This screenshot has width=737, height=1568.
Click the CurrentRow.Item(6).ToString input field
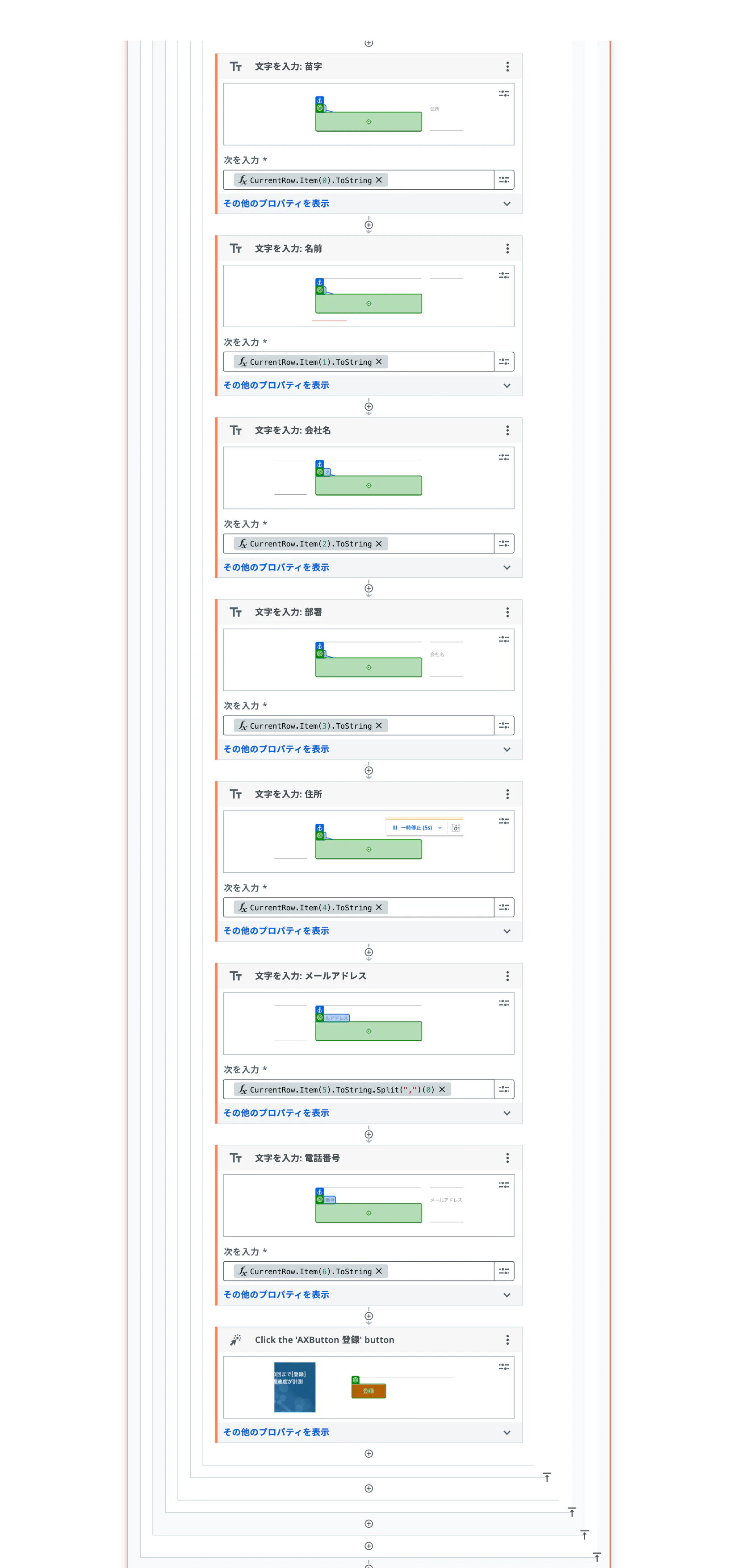pyautogui.click(x=358, y=1271)
